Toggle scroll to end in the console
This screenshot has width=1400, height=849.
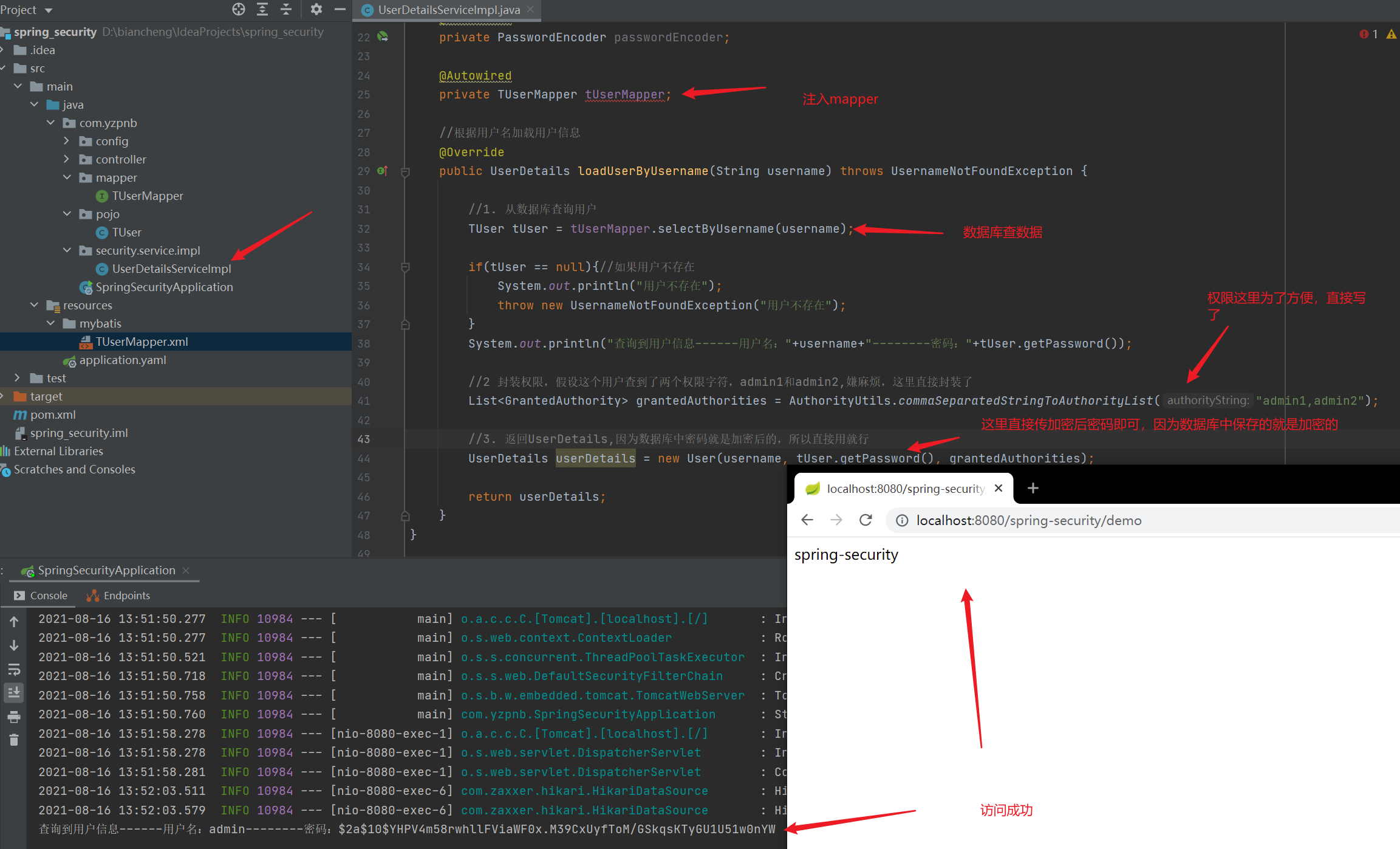(x=14, y=692)
